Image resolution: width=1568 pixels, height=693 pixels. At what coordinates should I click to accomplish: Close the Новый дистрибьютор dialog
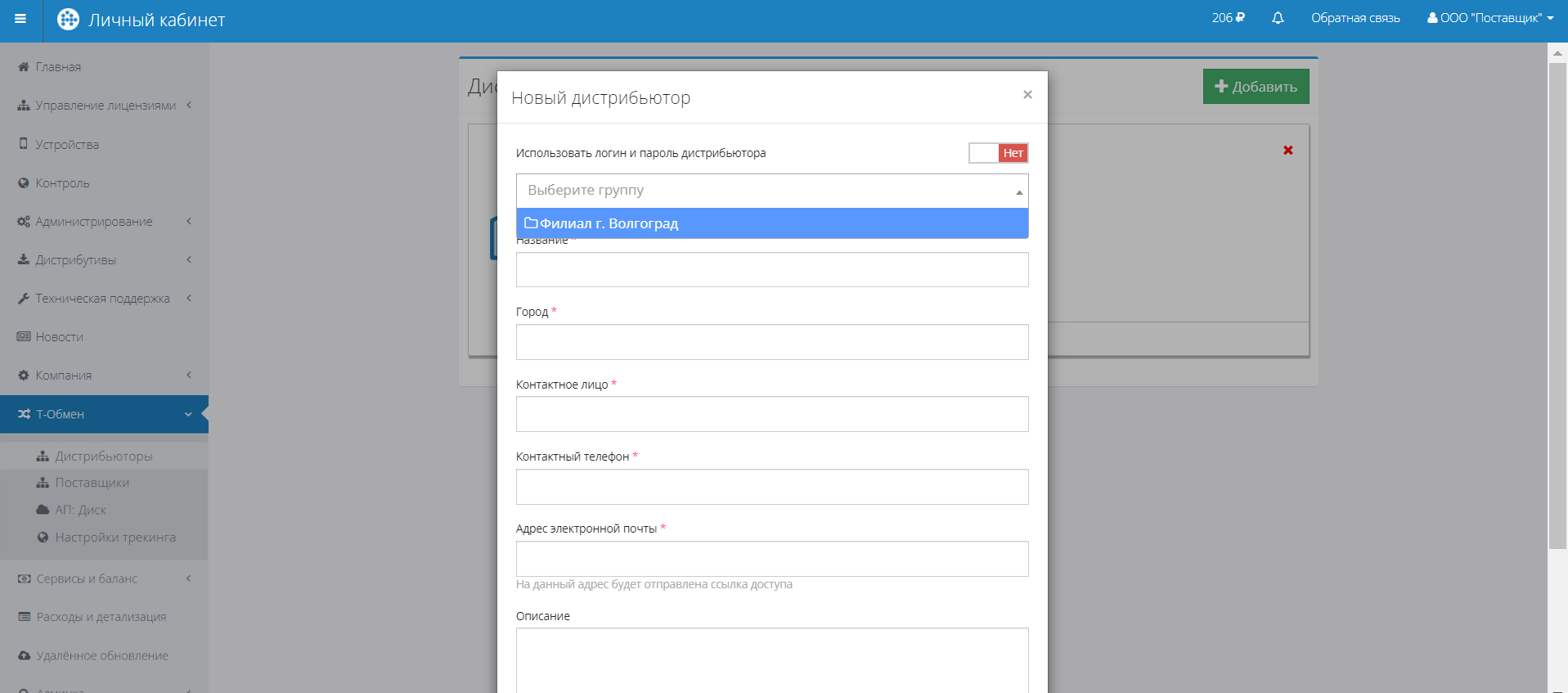pyautogui.click(x=1027, y=95)
